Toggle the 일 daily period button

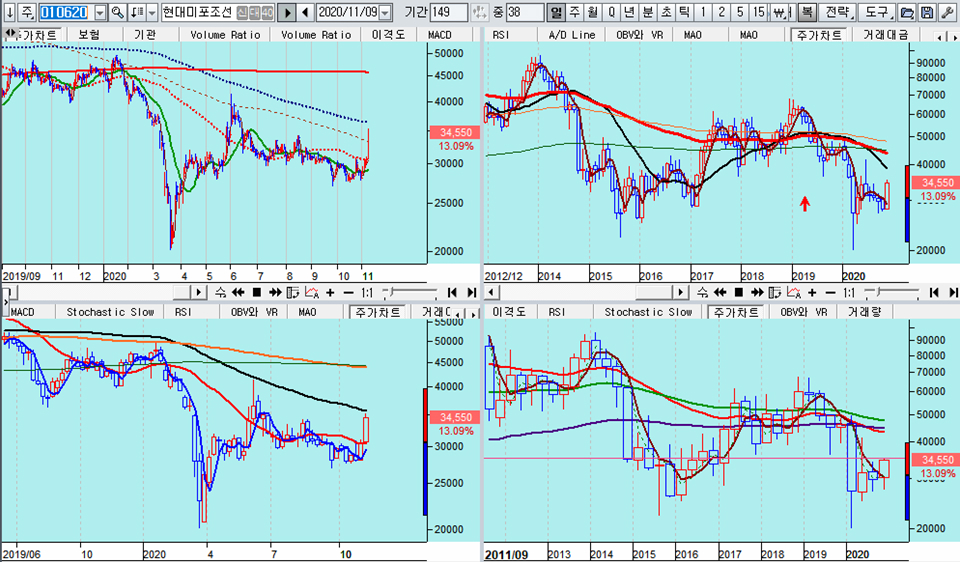pos(555,12)
